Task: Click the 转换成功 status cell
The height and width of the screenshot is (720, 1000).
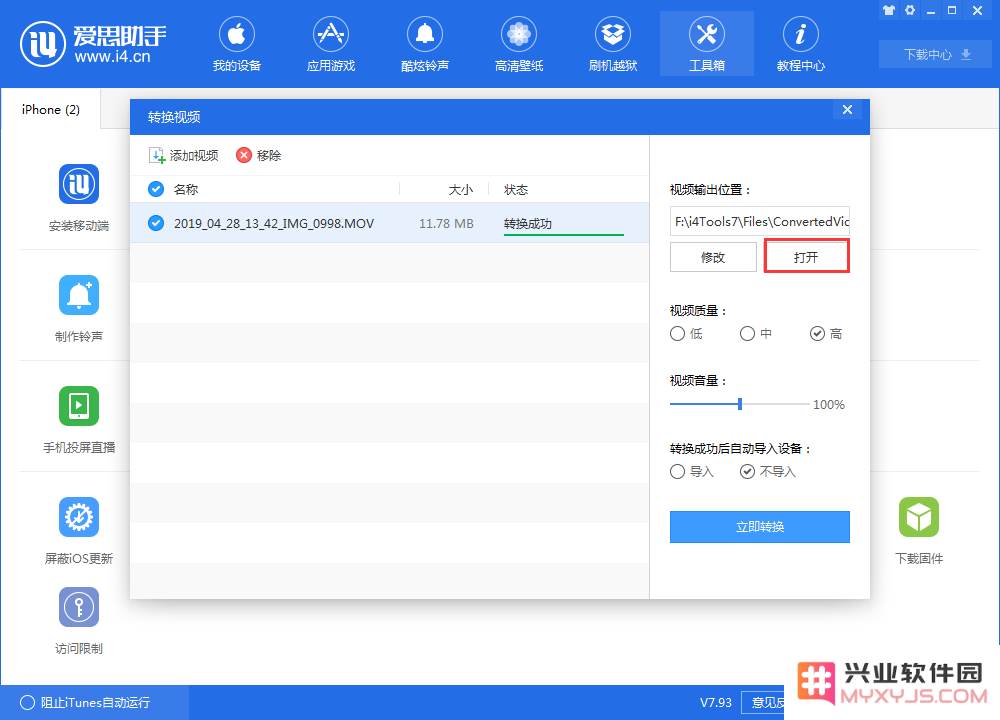Action: [x=527, y=224]
